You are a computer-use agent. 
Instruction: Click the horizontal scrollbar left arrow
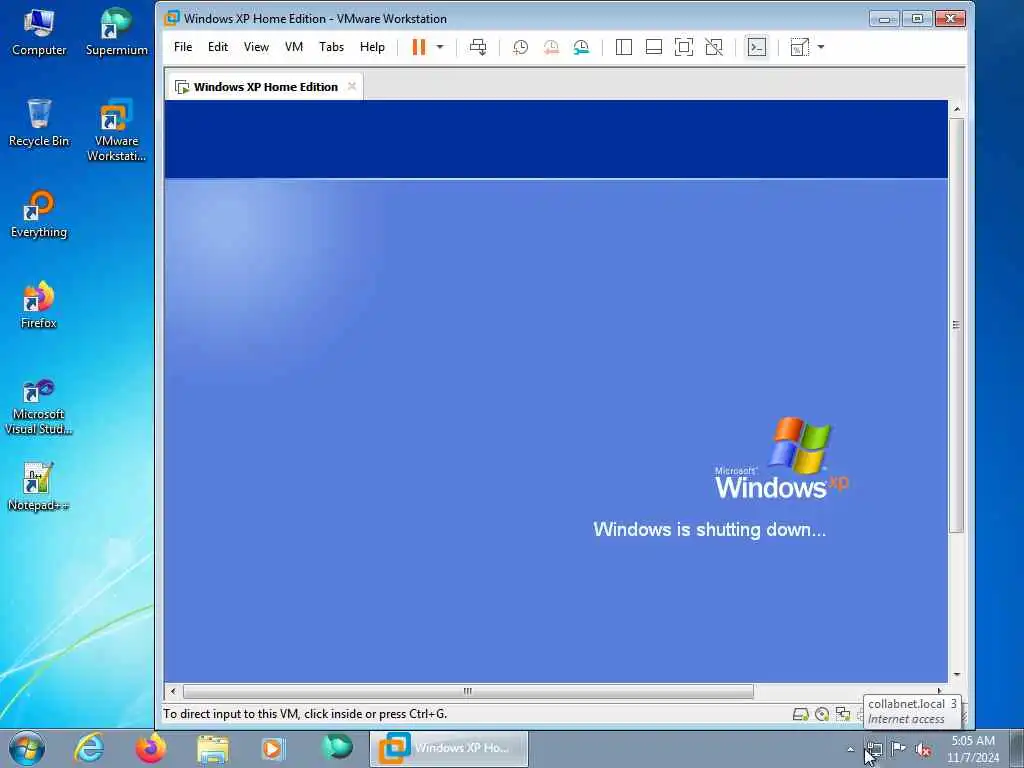pyautogui.click(x=173, y=691)
